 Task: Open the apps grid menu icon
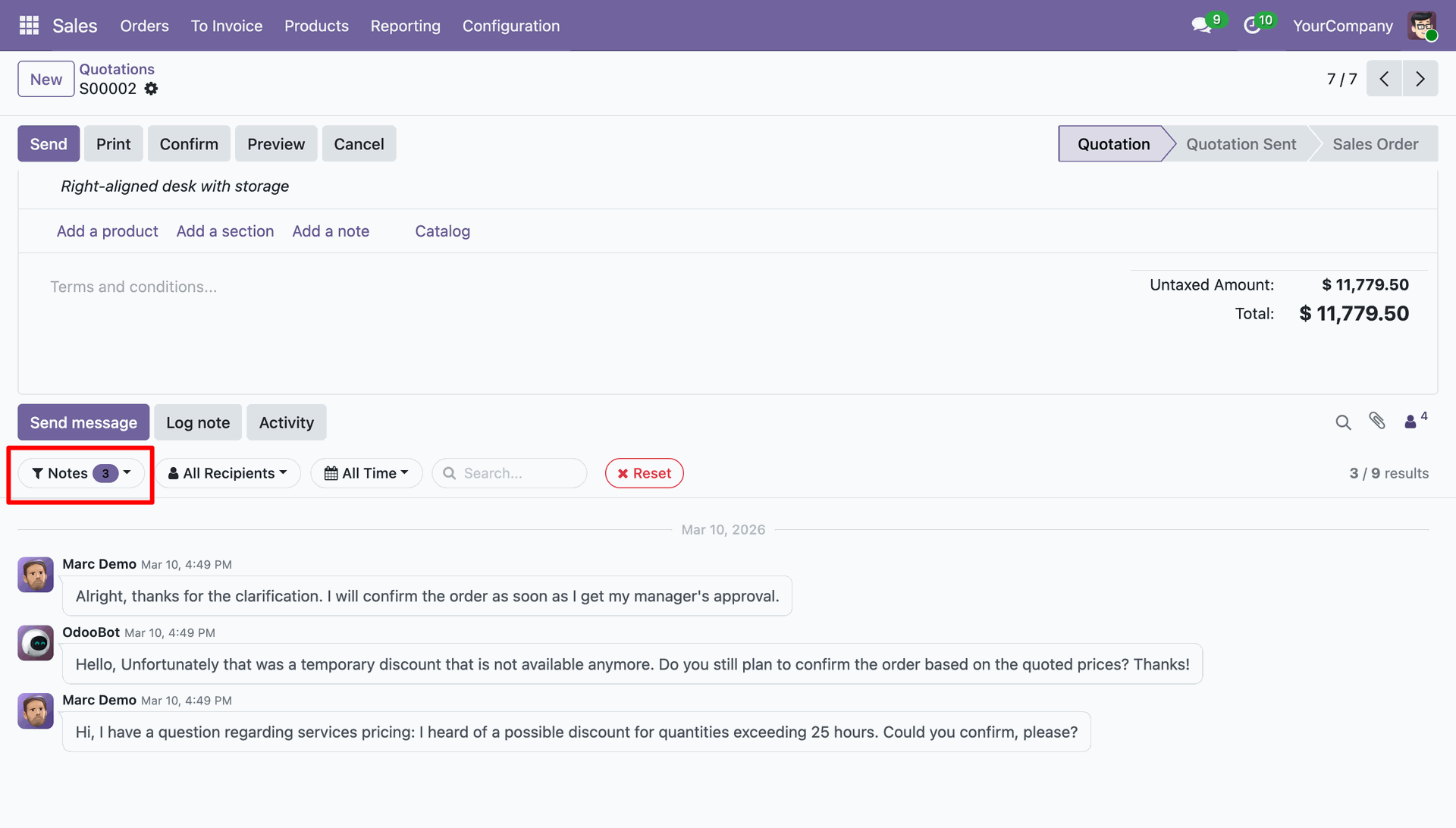[x=29, y=26]
